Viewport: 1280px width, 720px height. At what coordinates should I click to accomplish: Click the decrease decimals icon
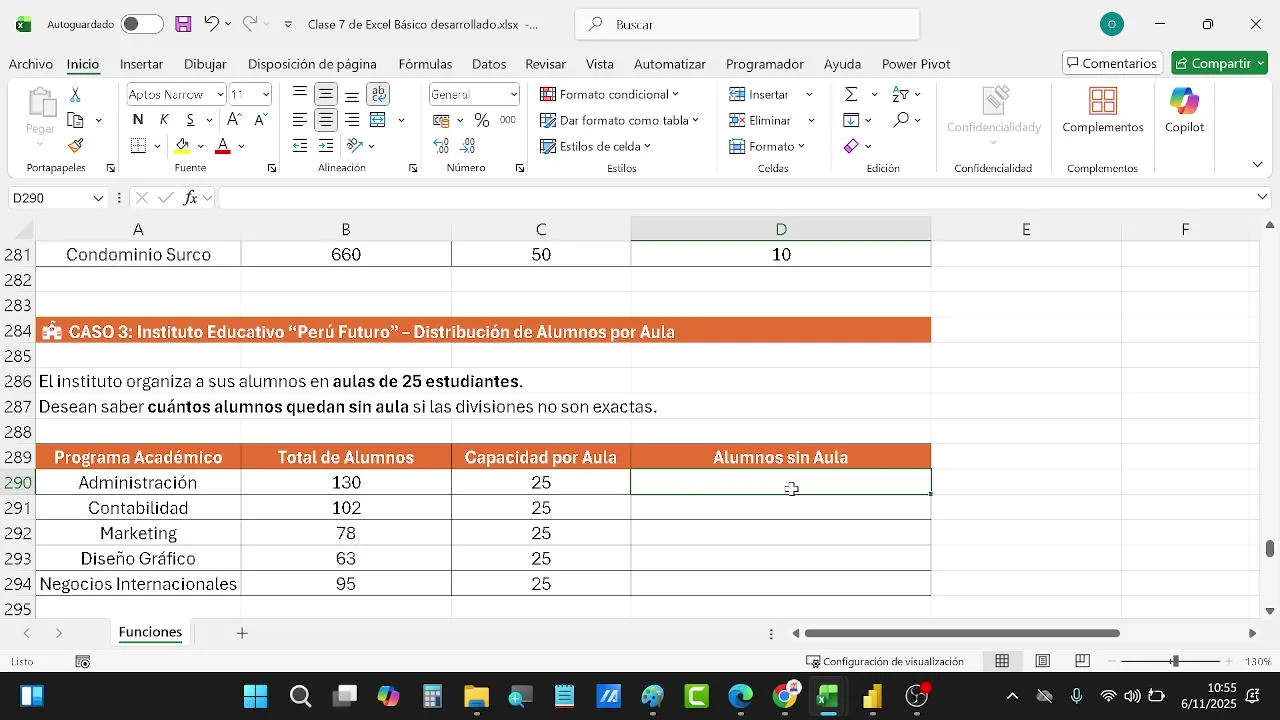[468, 146]
